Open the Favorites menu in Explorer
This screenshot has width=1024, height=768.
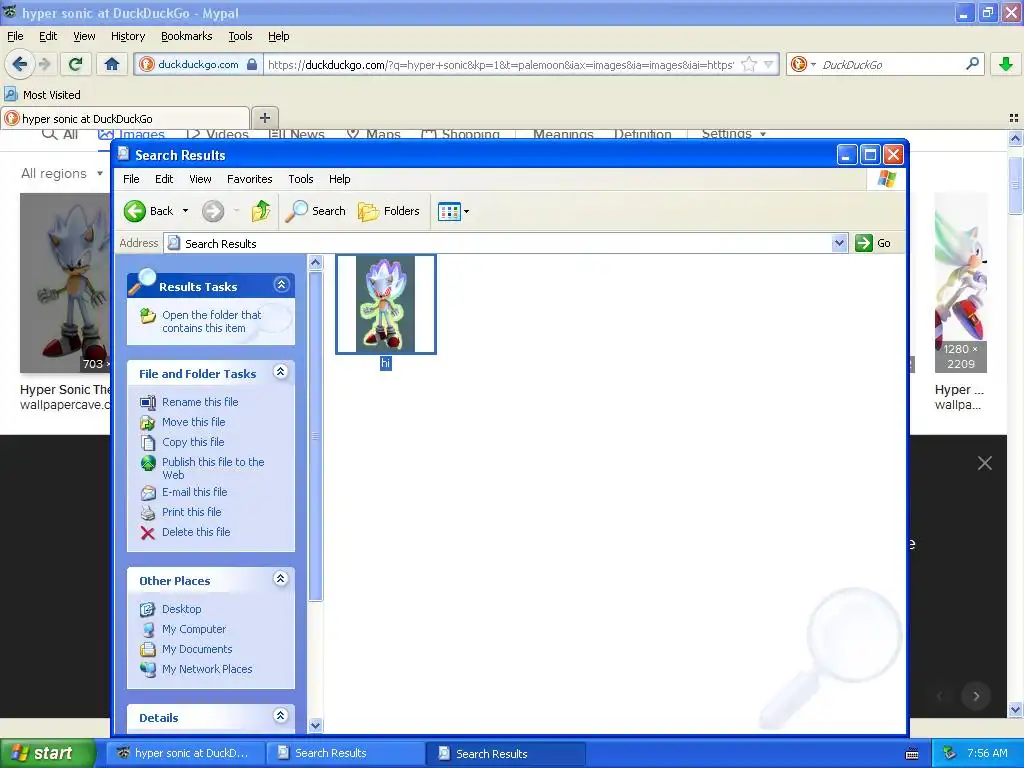[249, 179]
